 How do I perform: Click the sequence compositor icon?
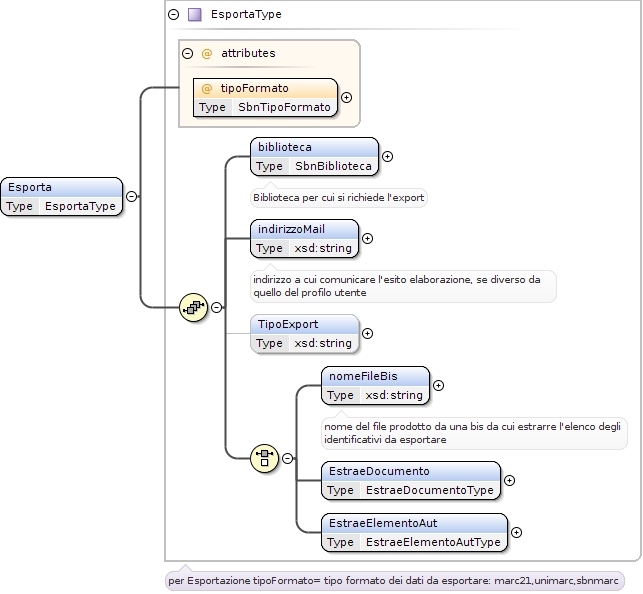pos(194,307)
